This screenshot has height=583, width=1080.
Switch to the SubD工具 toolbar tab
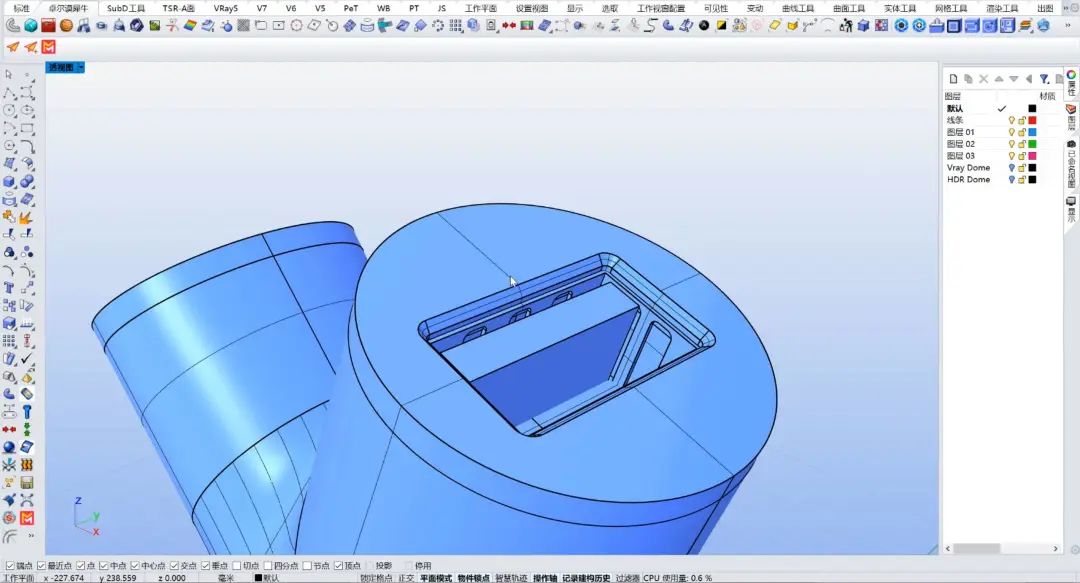(x=126, y=8)
